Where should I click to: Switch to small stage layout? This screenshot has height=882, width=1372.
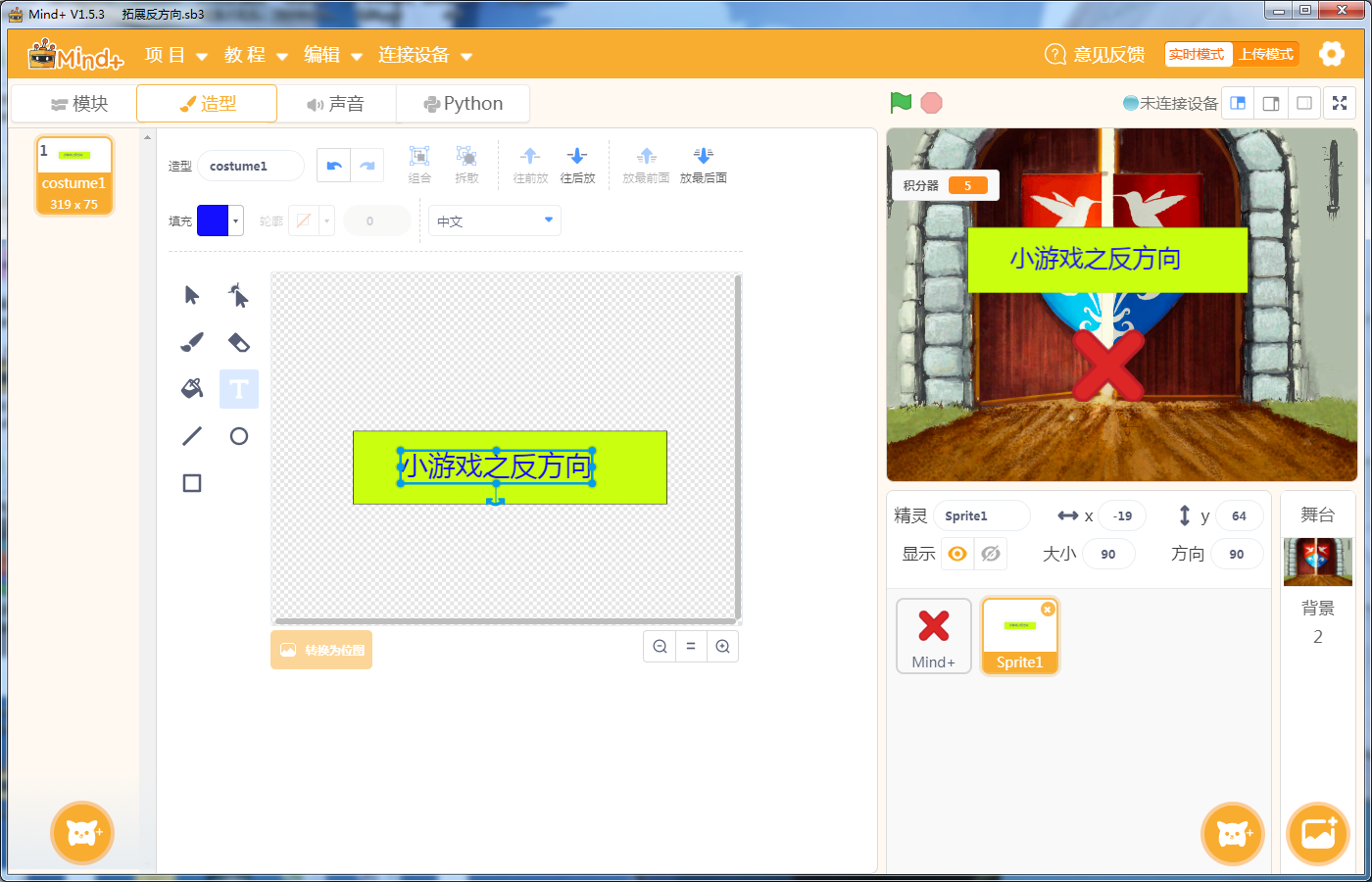point(1238,103)
